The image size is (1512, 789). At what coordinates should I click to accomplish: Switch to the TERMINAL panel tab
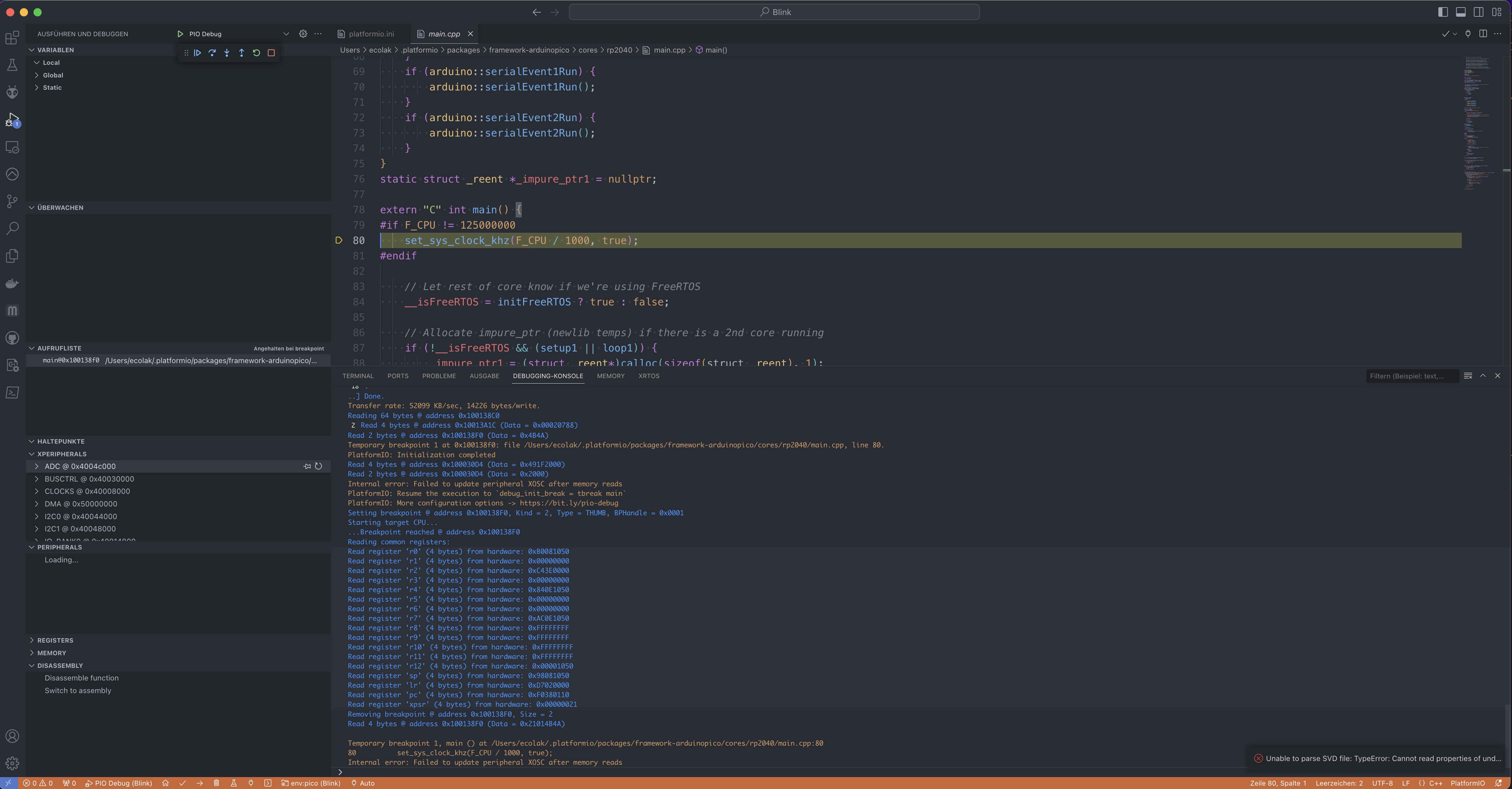click(358, 376)
